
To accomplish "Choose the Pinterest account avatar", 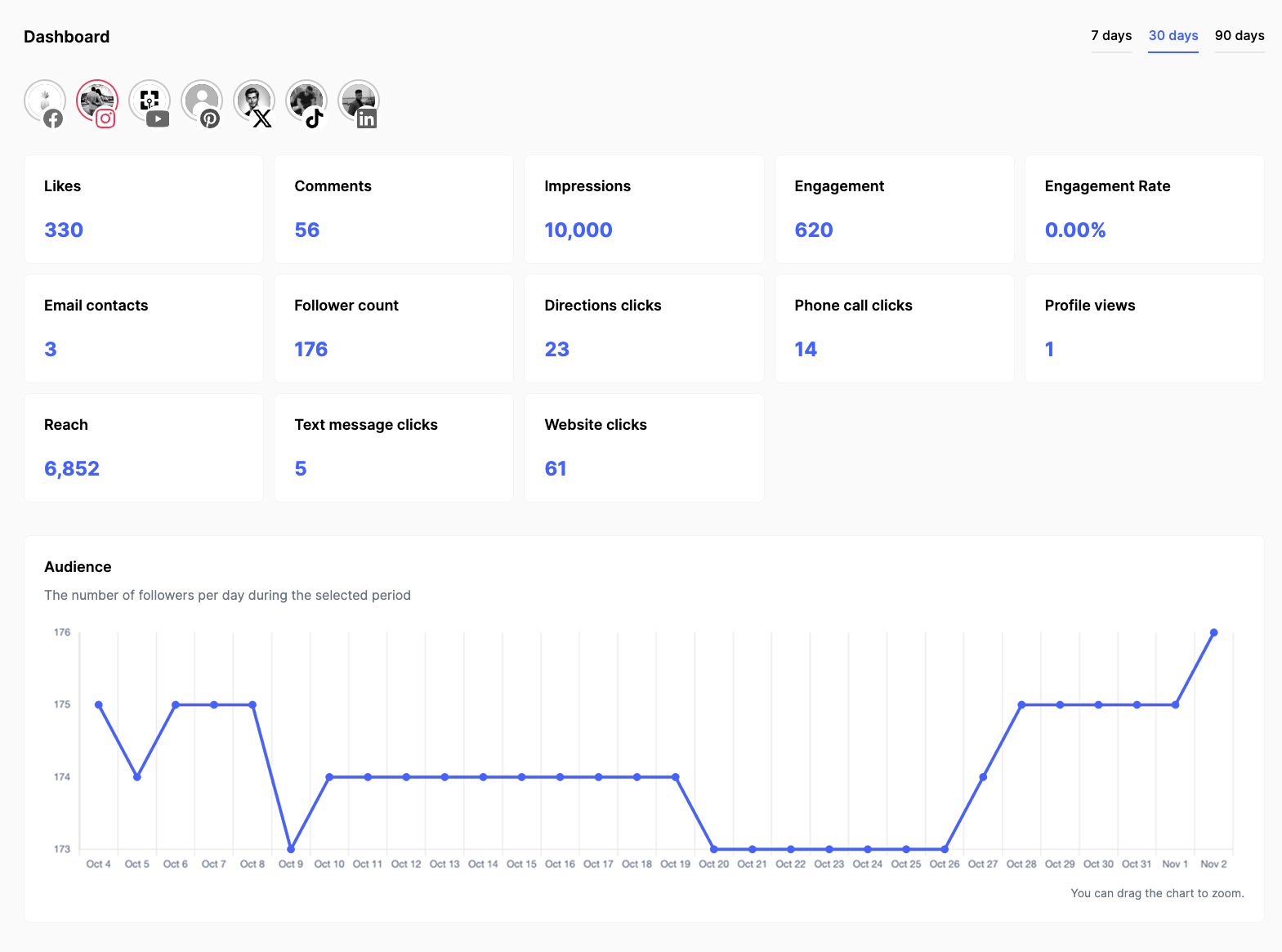I will click(202, 101).
